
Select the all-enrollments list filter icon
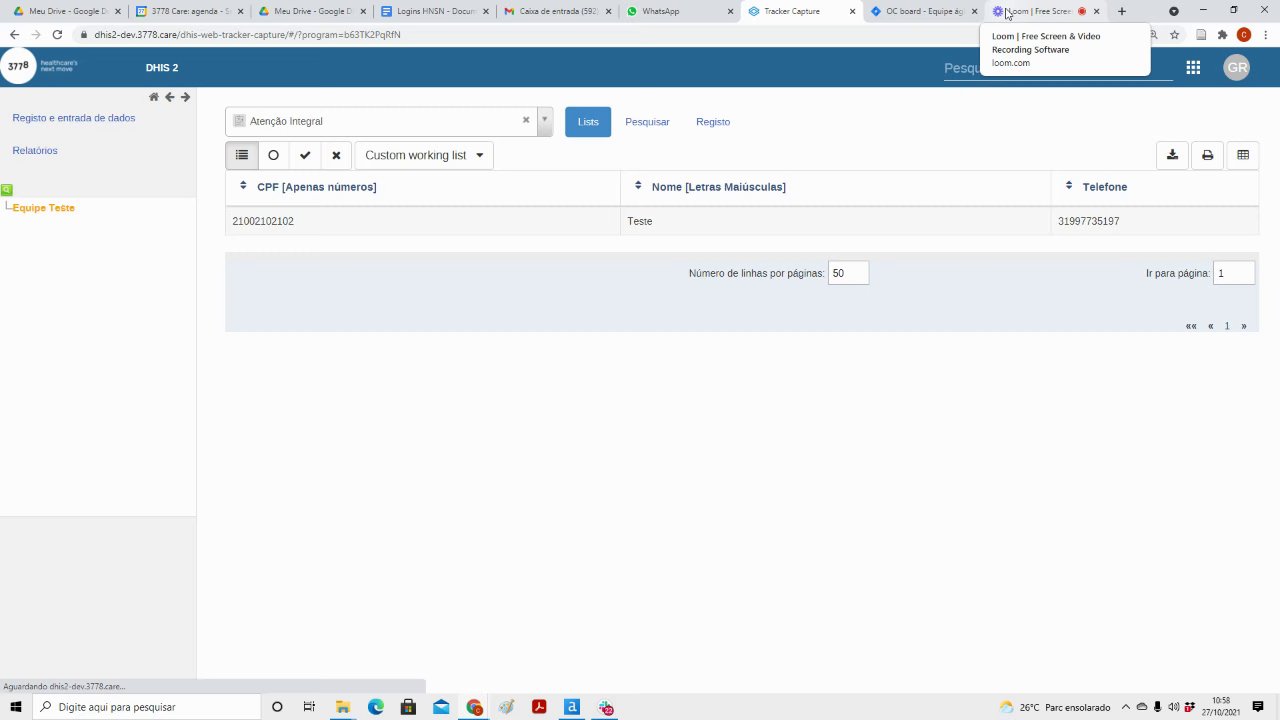242,155
